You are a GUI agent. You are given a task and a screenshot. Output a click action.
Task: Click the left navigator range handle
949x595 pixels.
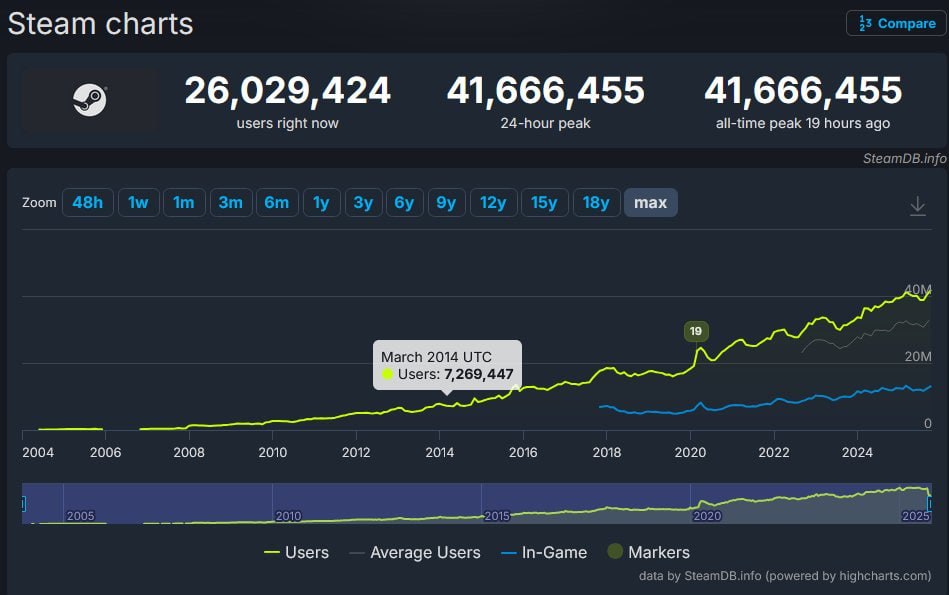click(x=23, y=504)
